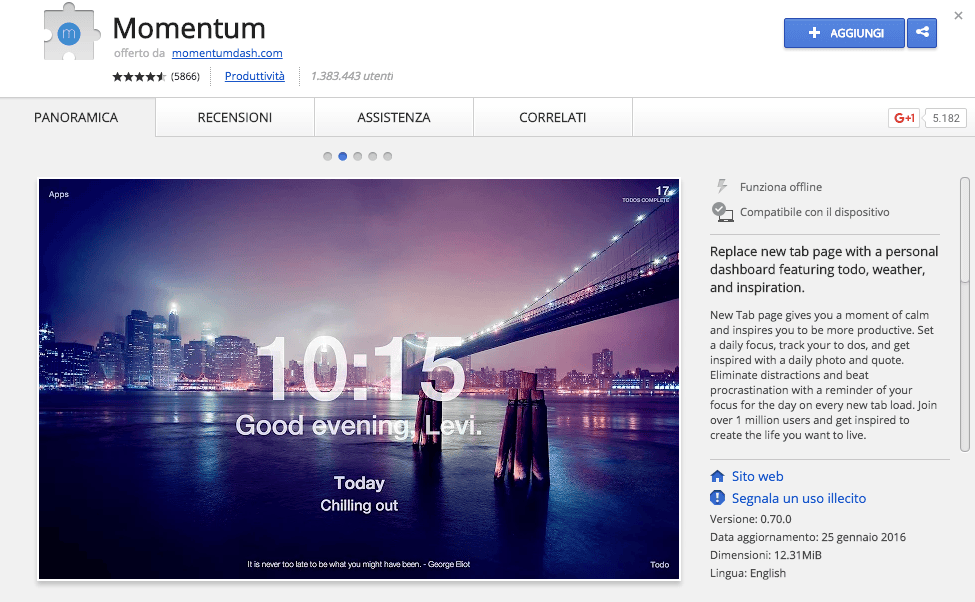Click the G+1 recommendation icon
Viewport: 975px width, 602px height.
[x=903, y=117]
